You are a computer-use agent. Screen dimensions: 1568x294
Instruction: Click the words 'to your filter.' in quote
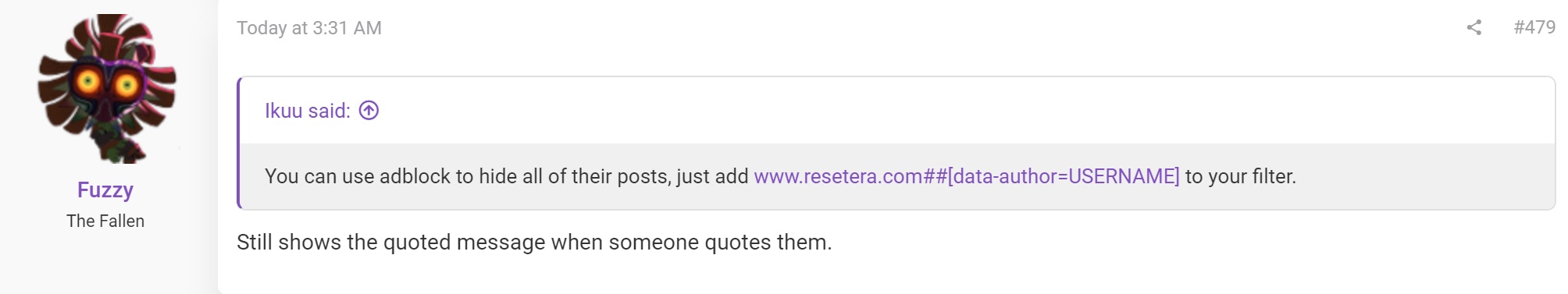point(1241,176)
